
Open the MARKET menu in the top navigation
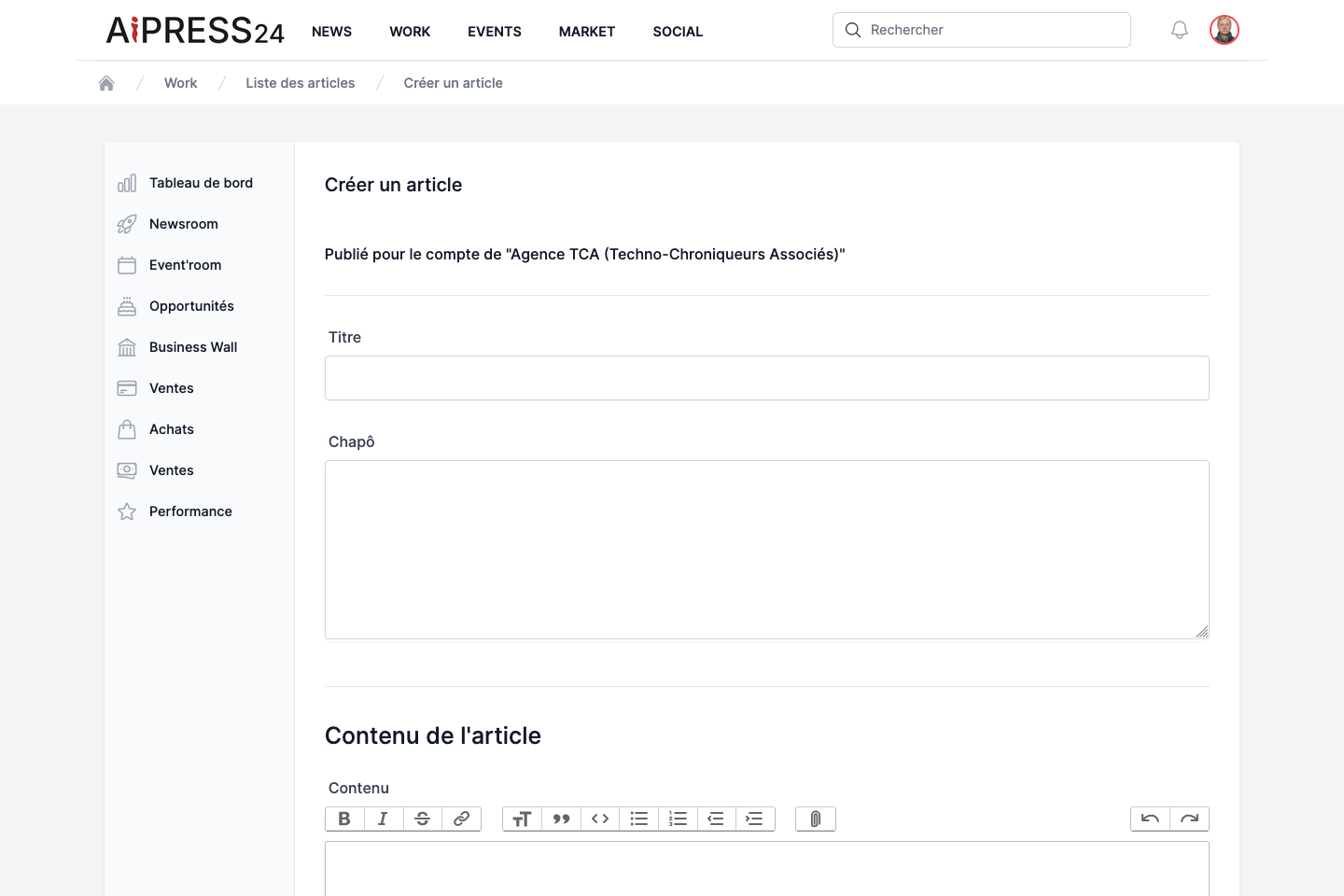(x=587, y=32)
